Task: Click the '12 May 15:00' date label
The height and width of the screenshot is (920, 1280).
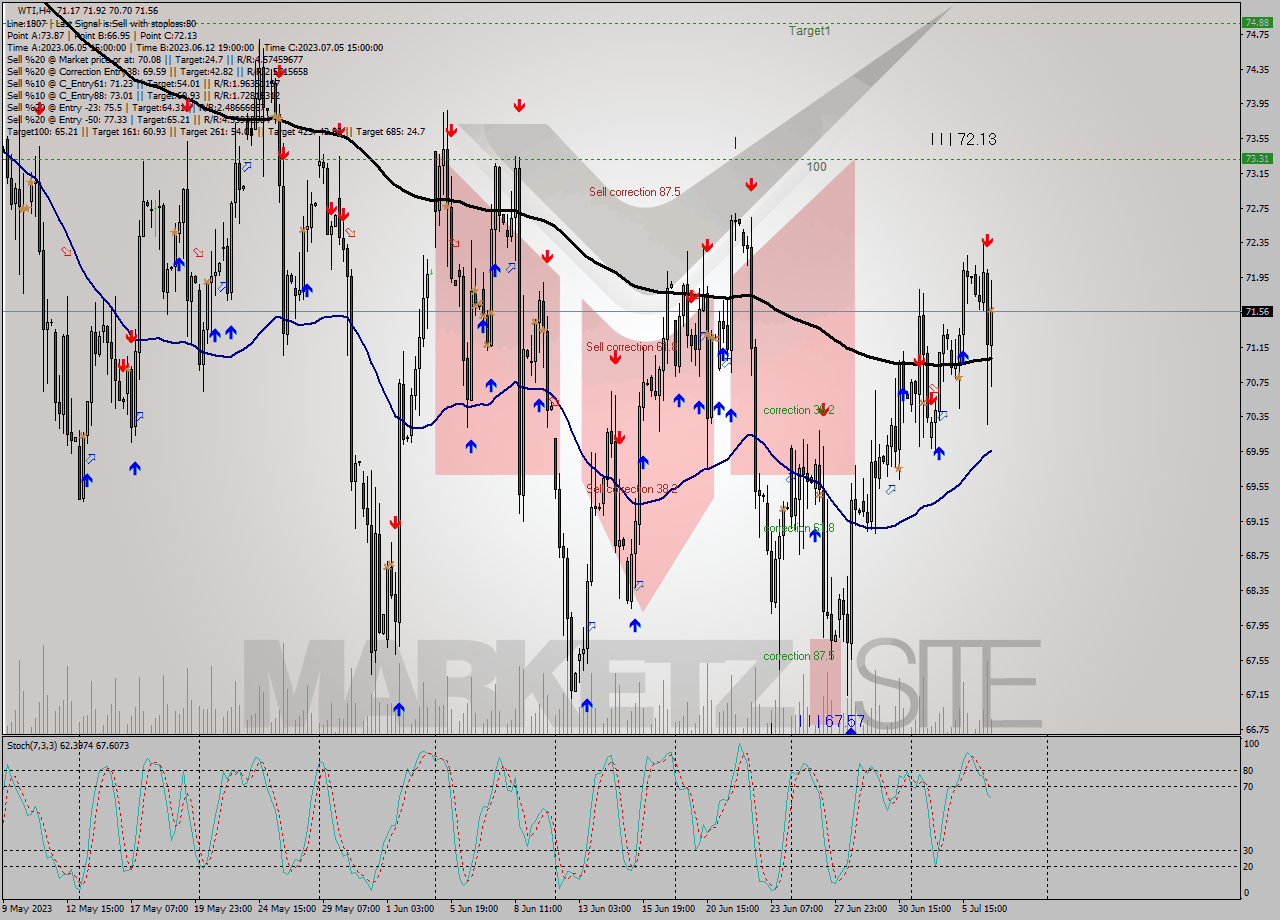Action: [96, 908]
